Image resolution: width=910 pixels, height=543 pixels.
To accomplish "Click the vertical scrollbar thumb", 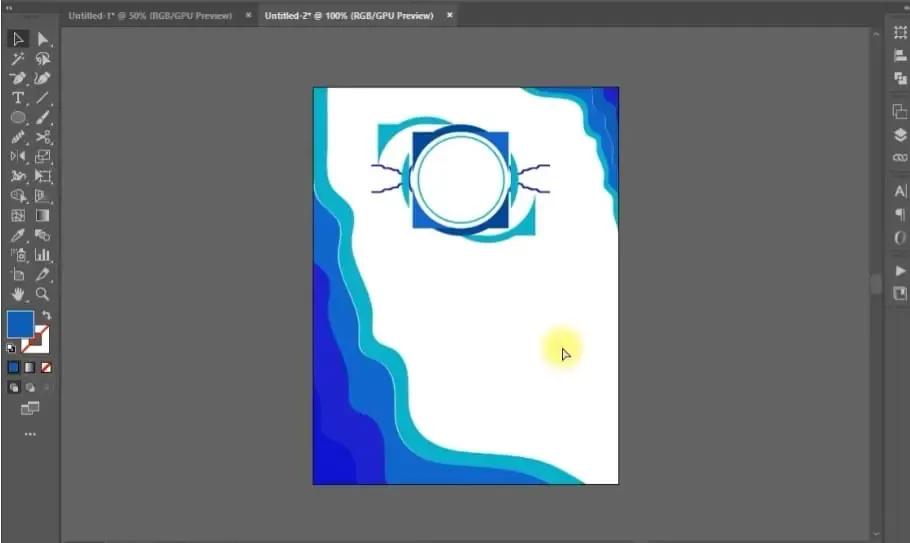I will [876, 284].
